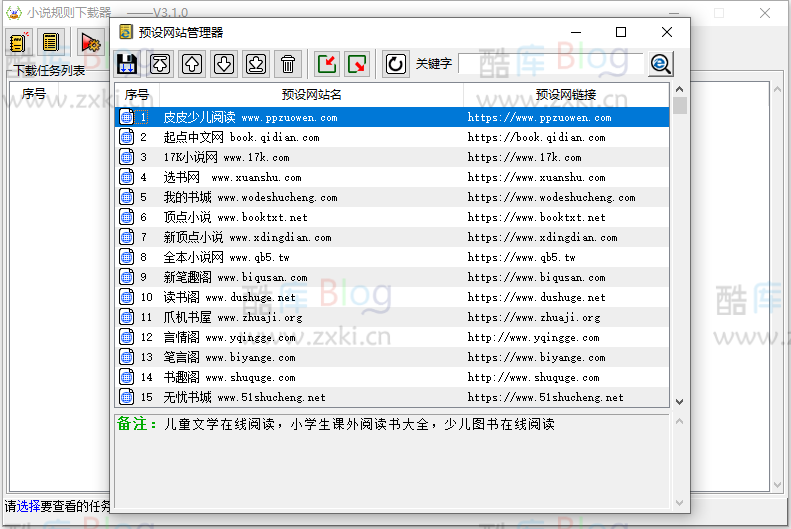Click the site list scrollbar thumb

coord(680,105)
